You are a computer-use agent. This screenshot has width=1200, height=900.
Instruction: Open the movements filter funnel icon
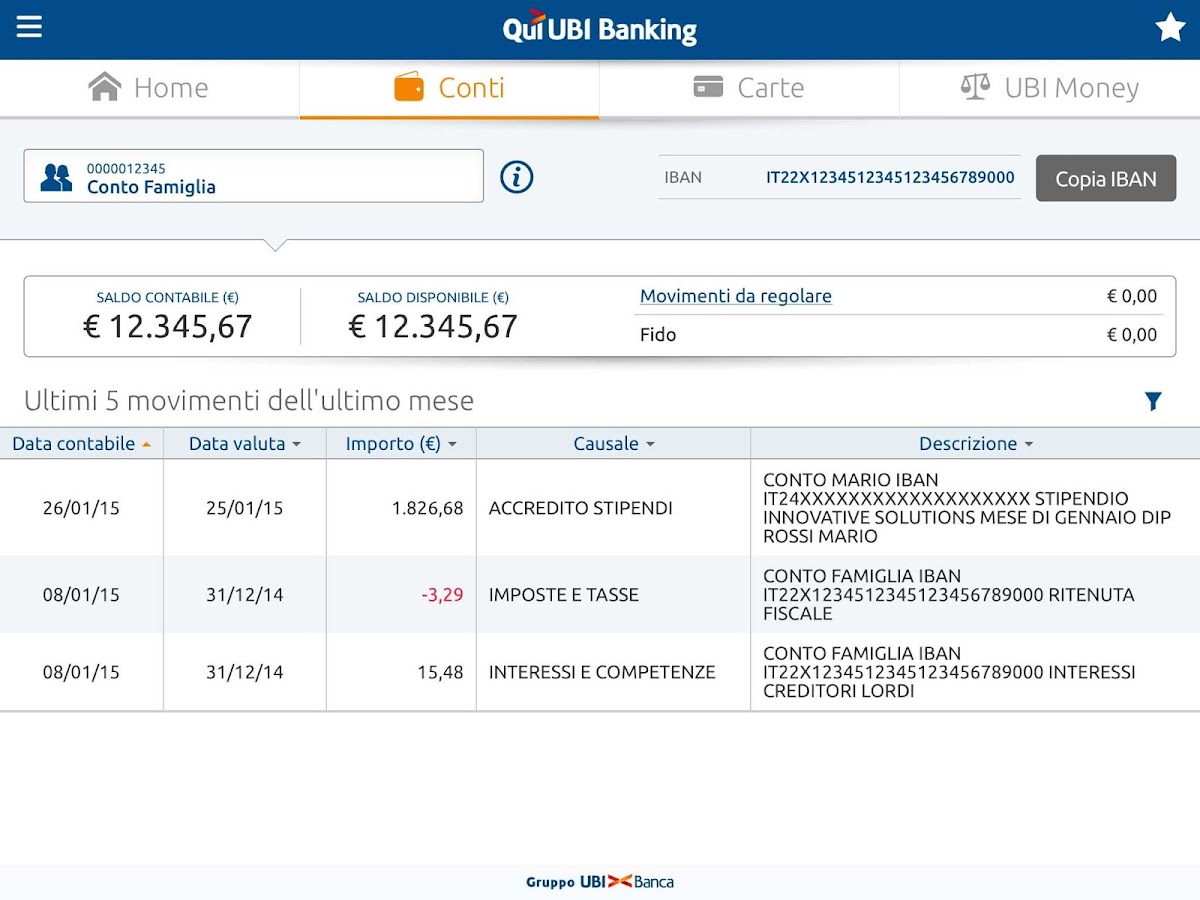tap(1153, 401)
